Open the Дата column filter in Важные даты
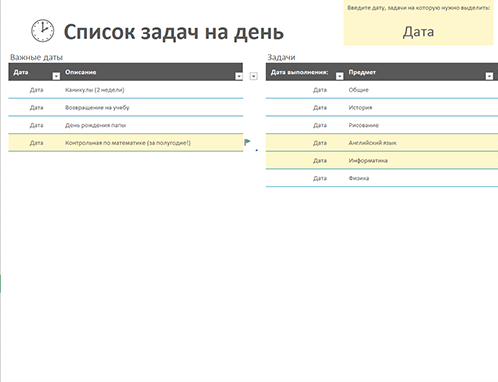 pyautogui.click(x=56, y=76)
